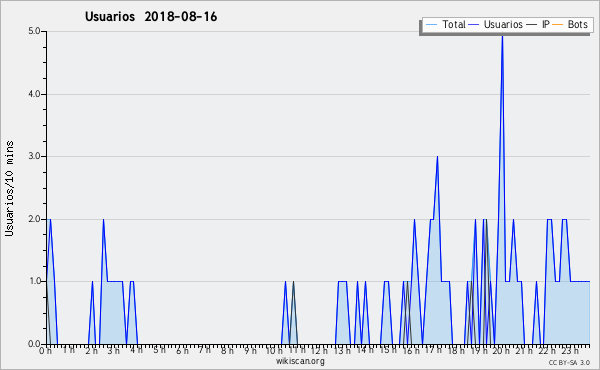Click the orange Bots line swatch
Image resolution: width=600 pixels, height=370 pixels.
[558, 25]
